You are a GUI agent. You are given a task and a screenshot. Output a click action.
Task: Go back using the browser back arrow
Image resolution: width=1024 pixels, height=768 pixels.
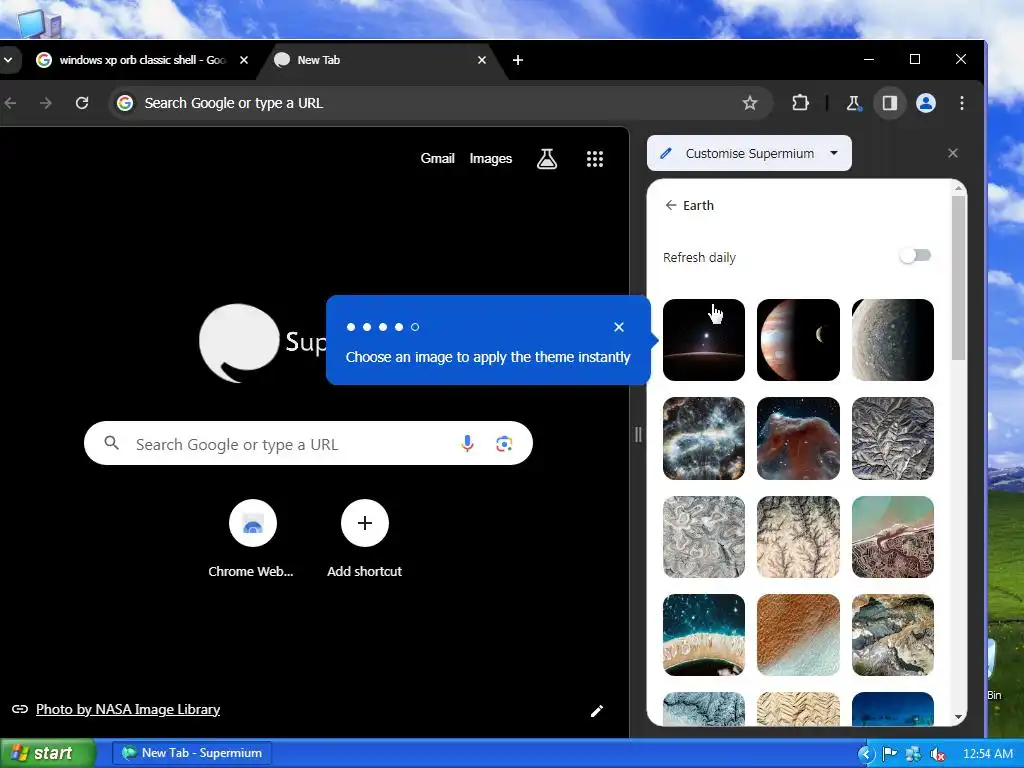pyautogui.click(x=10, y=103)
